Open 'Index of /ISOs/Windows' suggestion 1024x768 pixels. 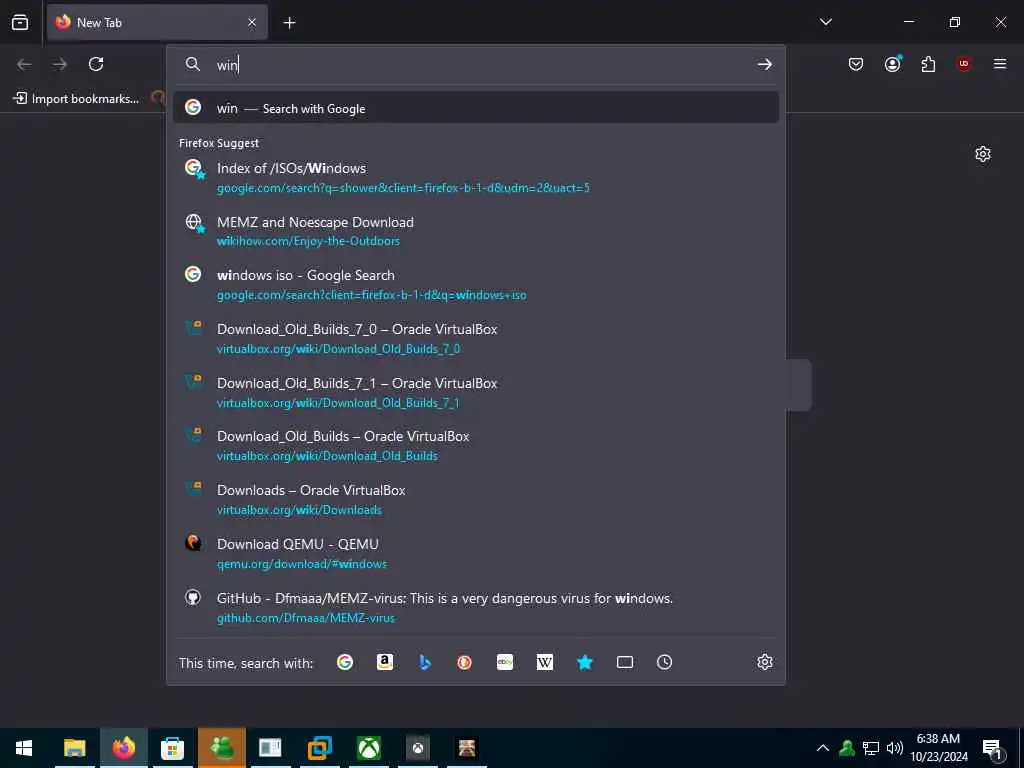coord(476,177)
